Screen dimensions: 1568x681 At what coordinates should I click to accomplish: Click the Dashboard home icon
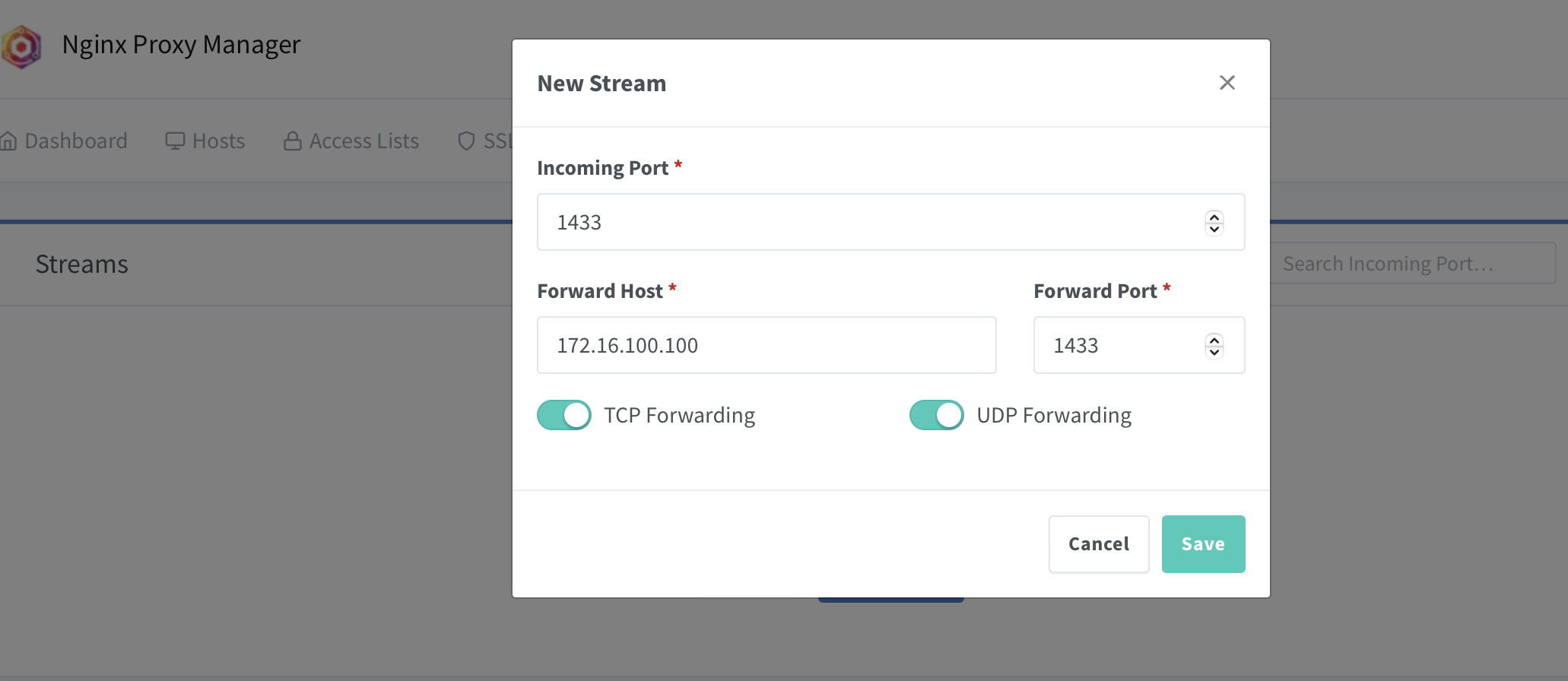click(x=8, y=141)
